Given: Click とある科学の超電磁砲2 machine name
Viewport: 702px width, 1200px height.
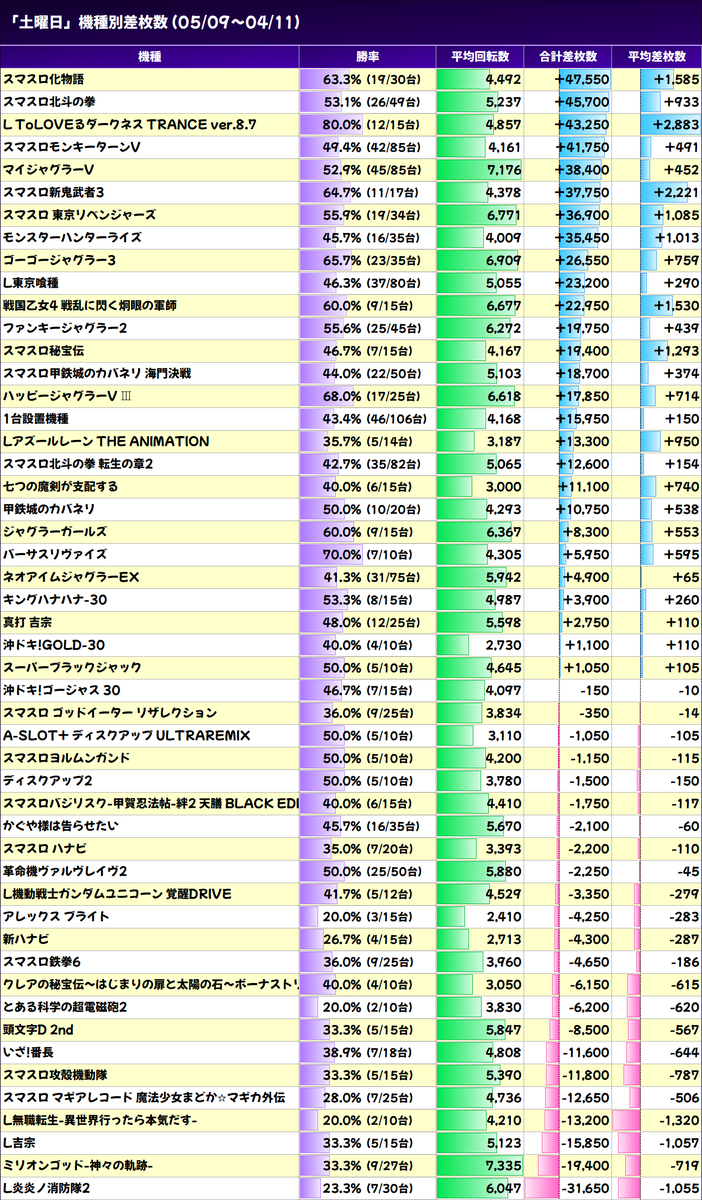Looking at the screenshot, I should (65, 1007).
